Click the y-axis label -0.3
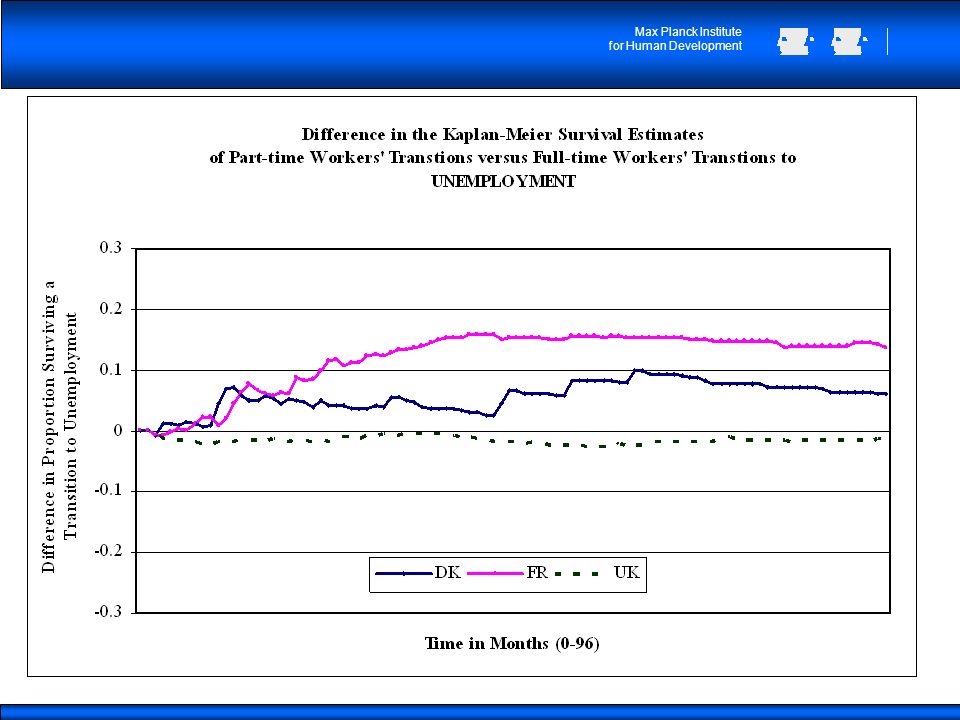Screen dimensions: 960x720 coord(108,612)
